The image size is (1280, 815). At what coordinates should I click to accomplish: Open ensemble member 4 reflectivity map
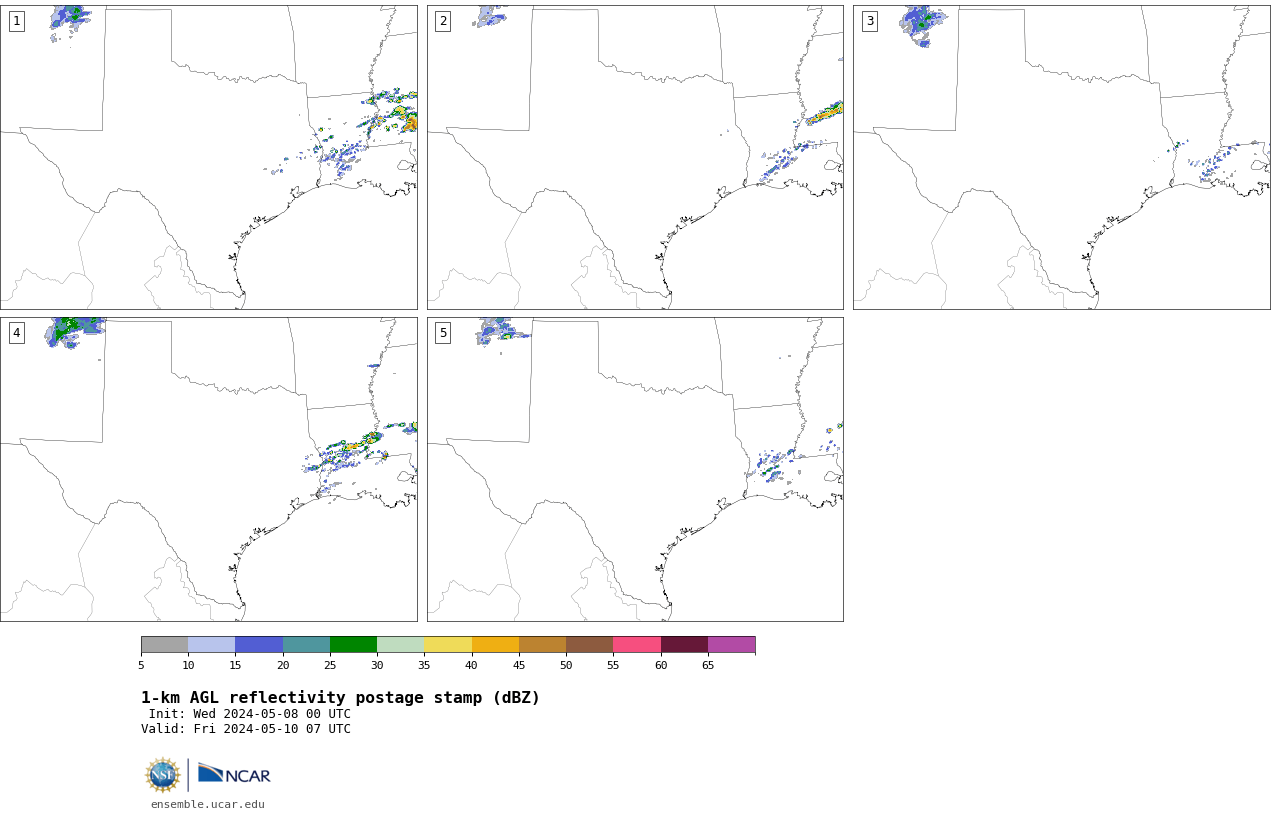click(208, 469)
